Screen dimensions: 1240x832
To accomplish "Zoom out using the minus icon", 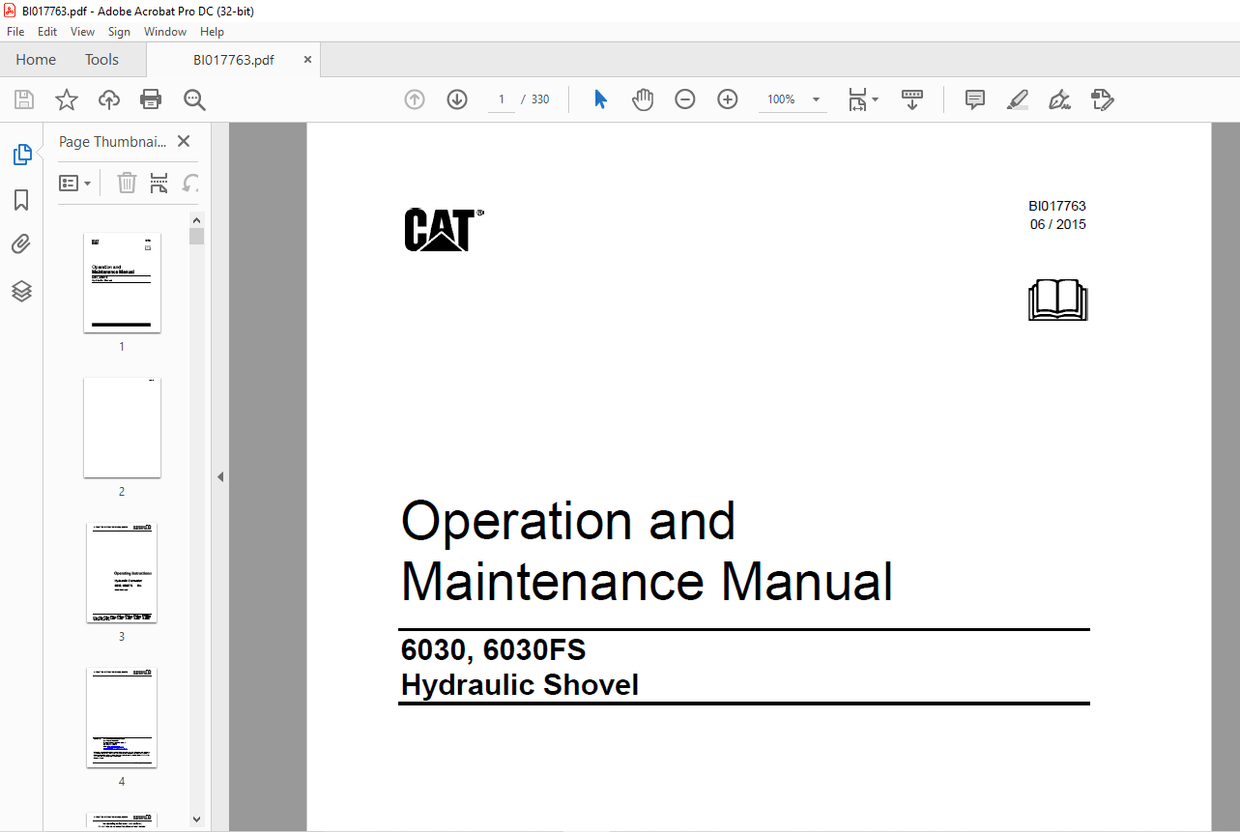I will pos(684,99).
